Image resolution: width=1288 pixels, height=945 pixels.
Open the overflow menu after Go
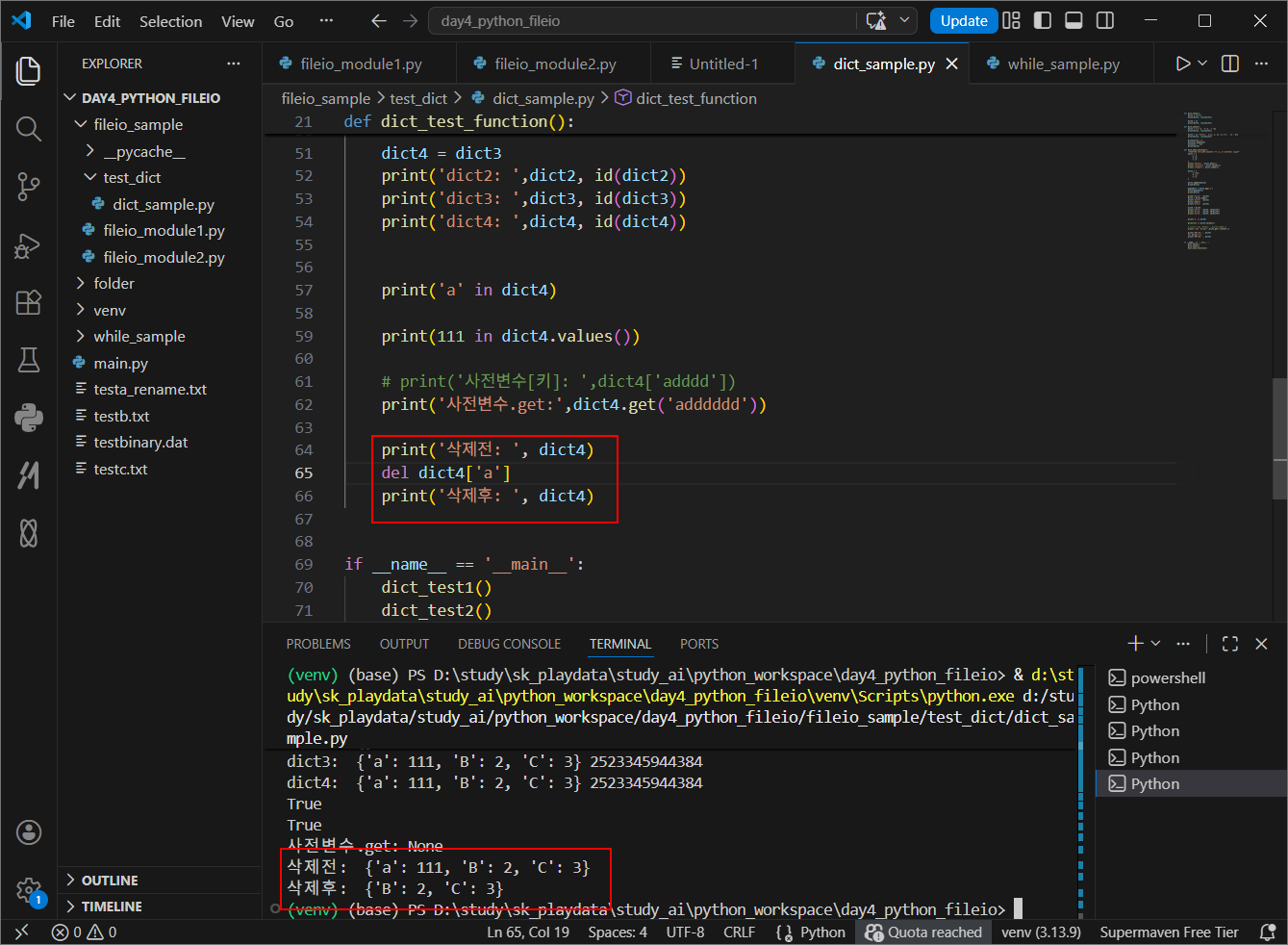[x=326, y=21]
